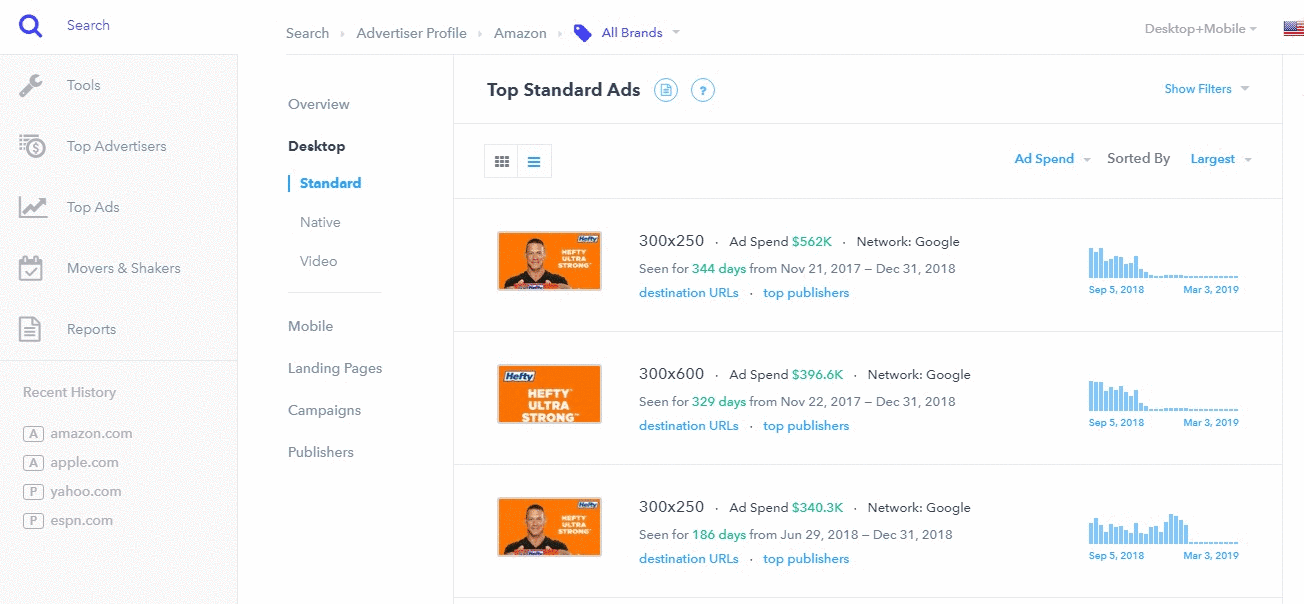Click the Top Advertisers dollar icon

[x=32, y=146]
